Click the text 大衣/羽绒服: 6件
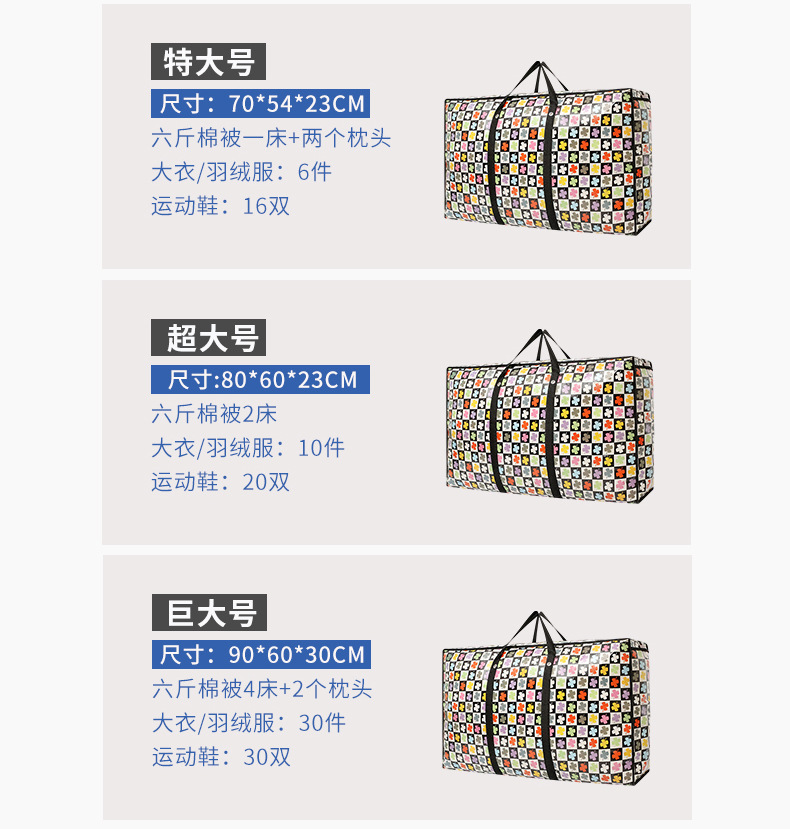This screenshot has width=790, height=829. pyautogui.click(x=242, y=172)
